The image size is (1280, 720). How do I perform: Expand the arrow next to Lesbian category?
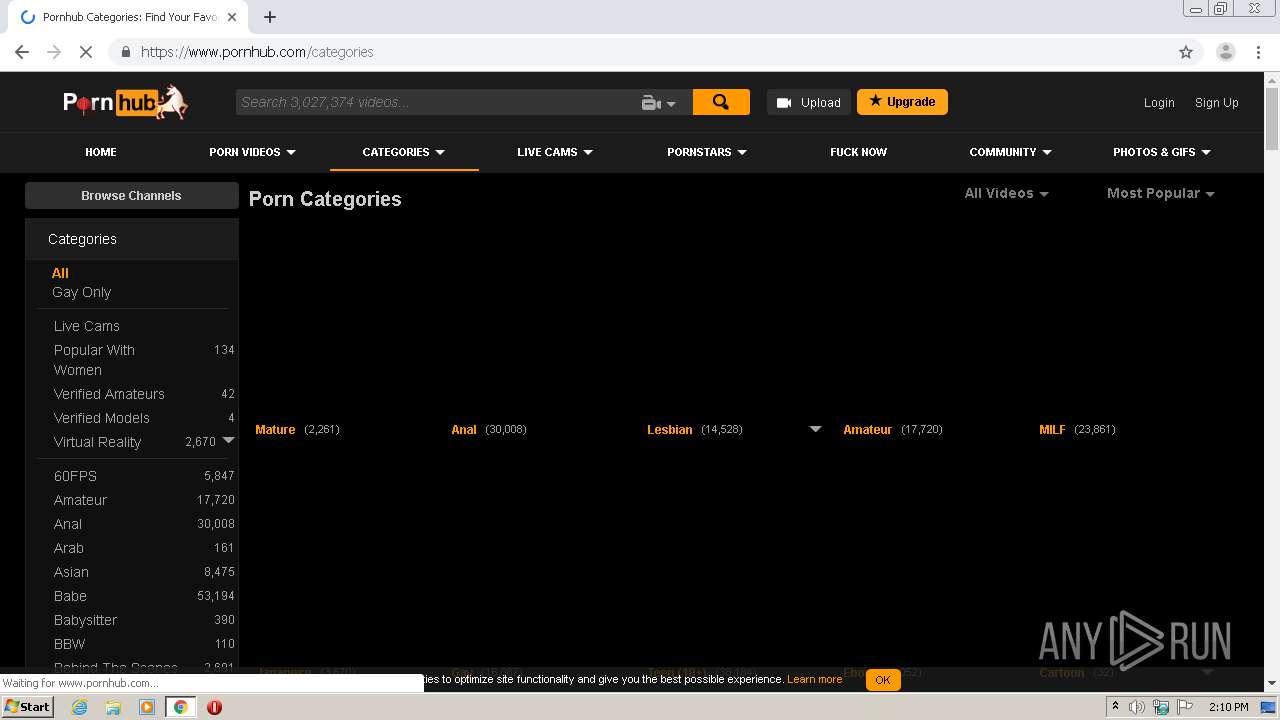[x=815, y=429]
